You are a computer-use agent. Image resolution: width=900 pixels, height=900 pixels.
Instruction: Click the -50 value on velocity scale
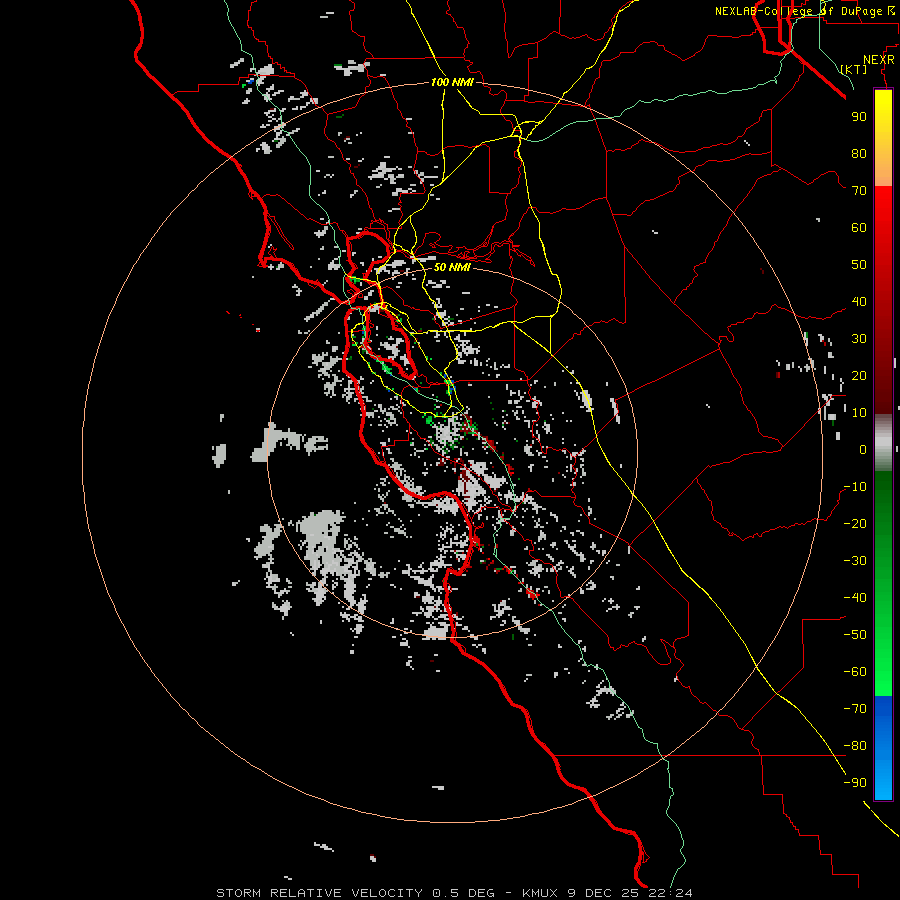855,635
